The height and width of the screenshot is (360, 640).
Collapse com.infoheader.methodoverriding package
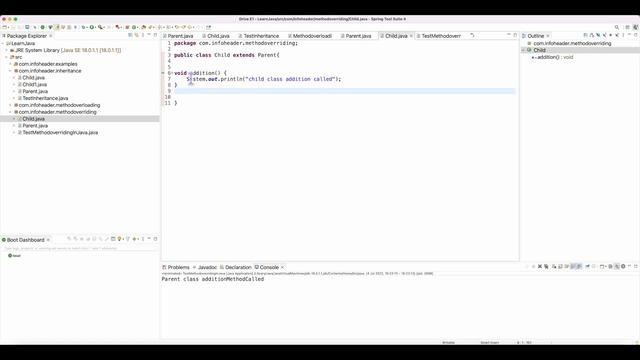(11, 112)
